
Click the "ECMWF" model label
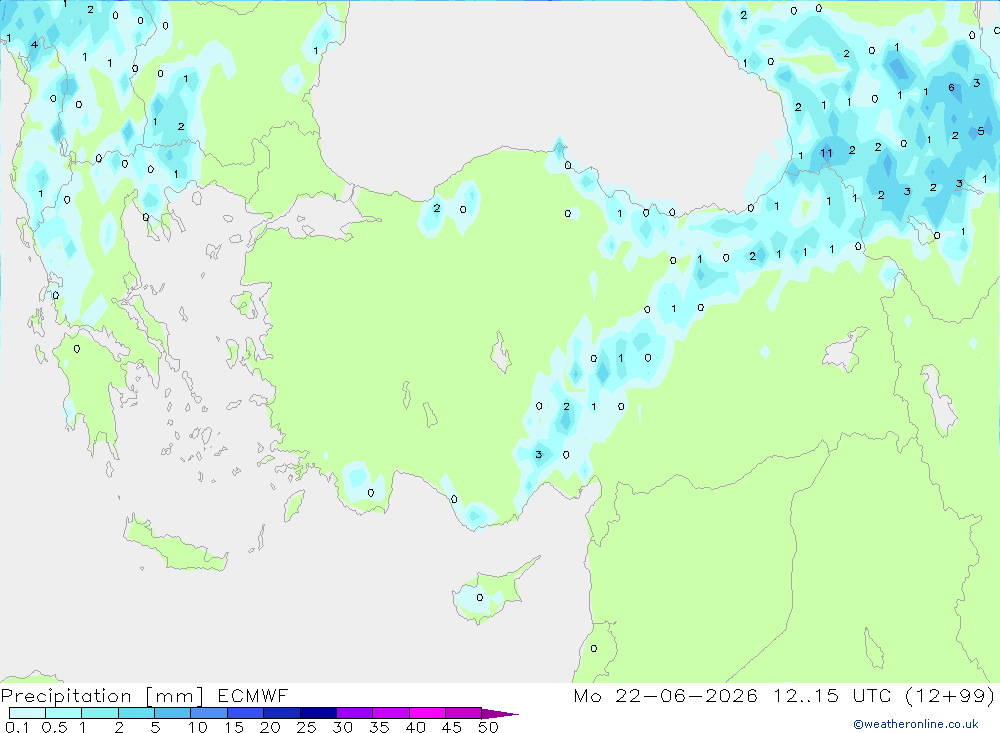[253, 695]
